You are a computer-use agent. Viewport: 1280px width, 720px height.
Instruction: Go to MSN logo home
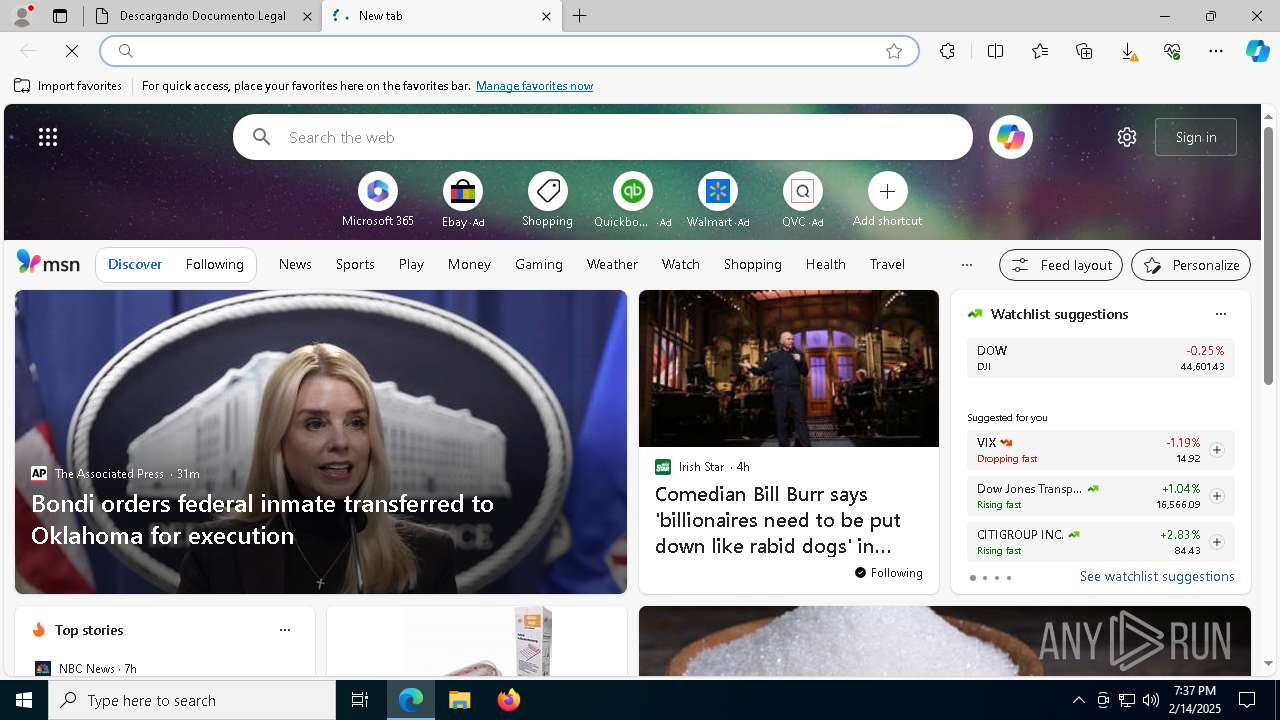tap(48, 263)
